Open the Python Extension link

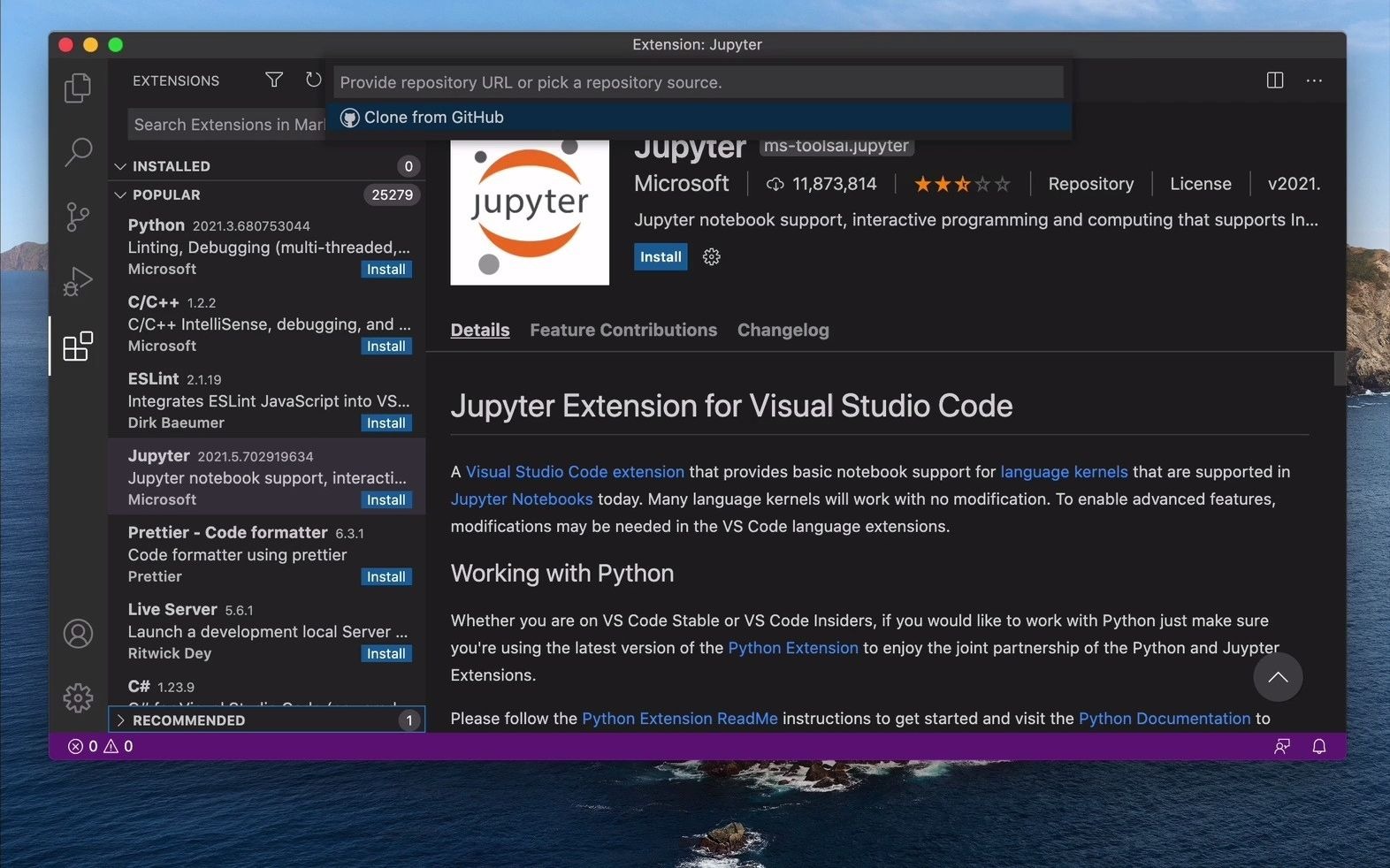pos(793,648)
